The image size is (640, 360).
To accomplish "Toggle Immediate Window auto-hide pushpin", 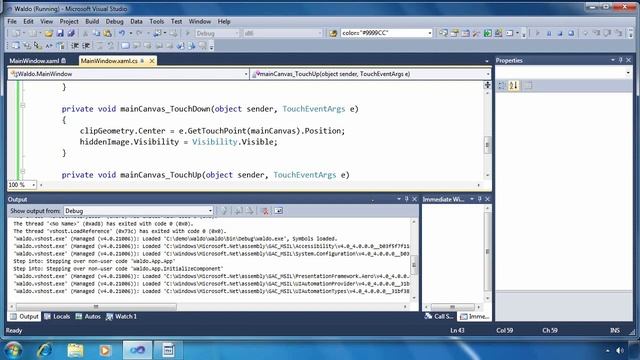I will [479, 199].
